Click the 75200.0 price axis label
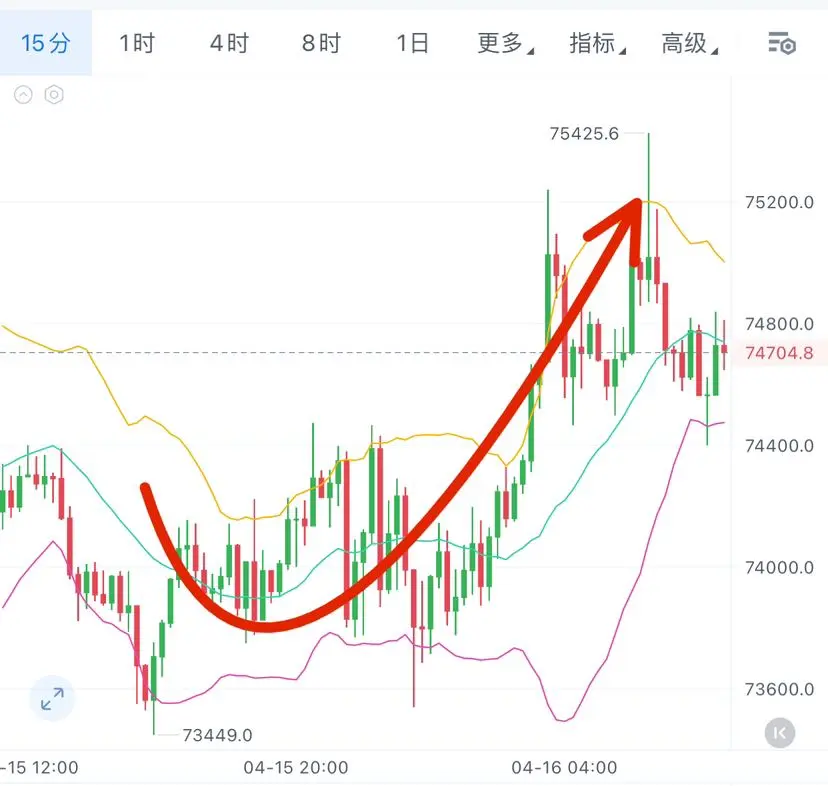This screenshot has width=828, height=786. click(x=779, y=202)
